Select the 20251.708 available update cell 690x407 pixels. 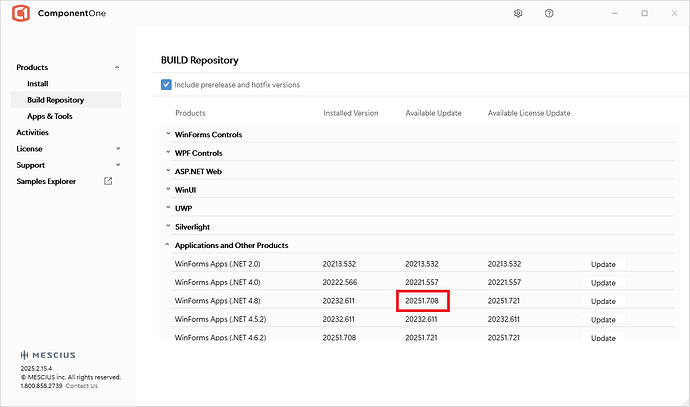coord(423,301)
